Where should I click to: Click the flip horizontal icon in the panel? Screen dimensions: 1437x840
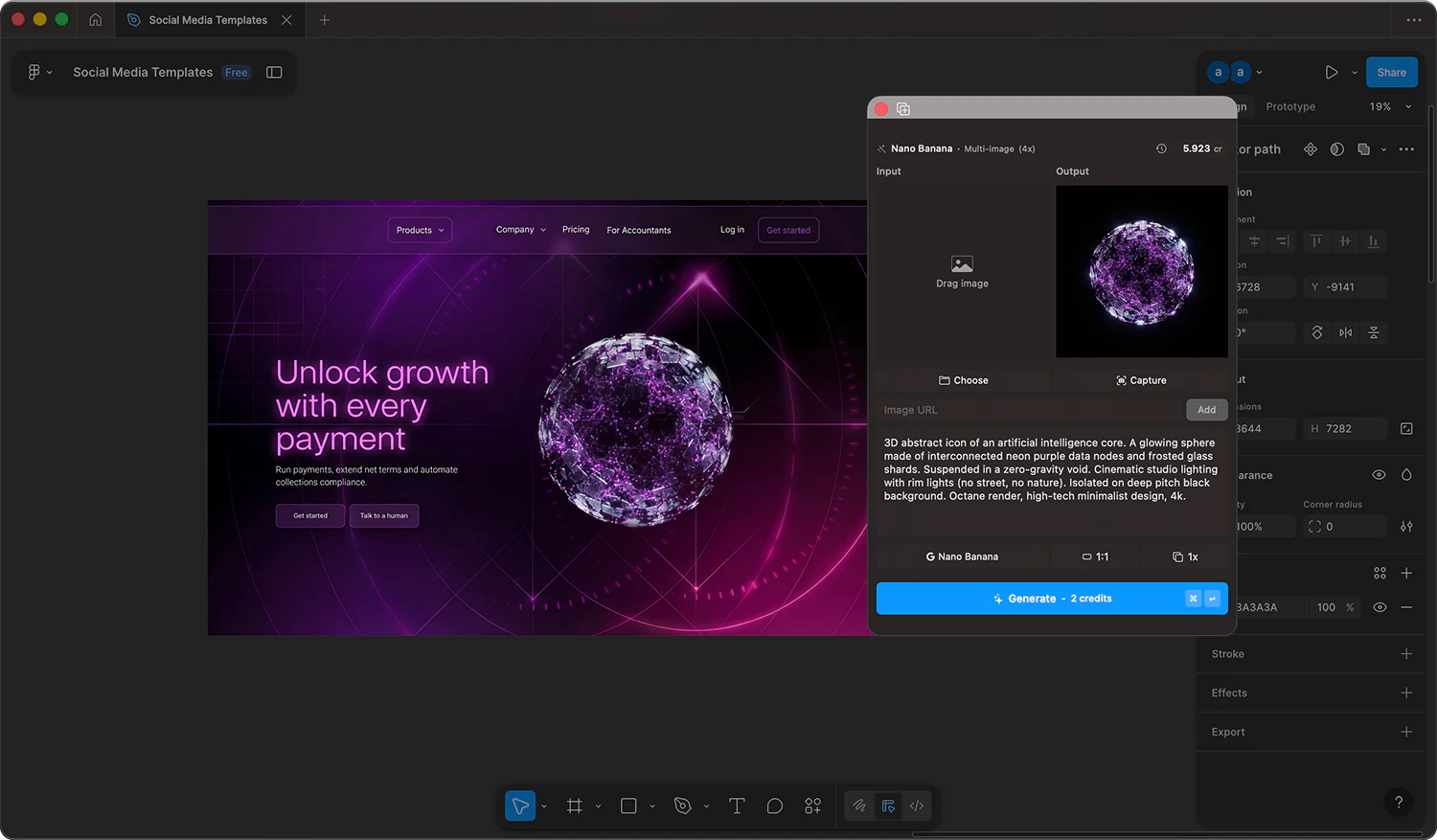[x=1345, y=332]
